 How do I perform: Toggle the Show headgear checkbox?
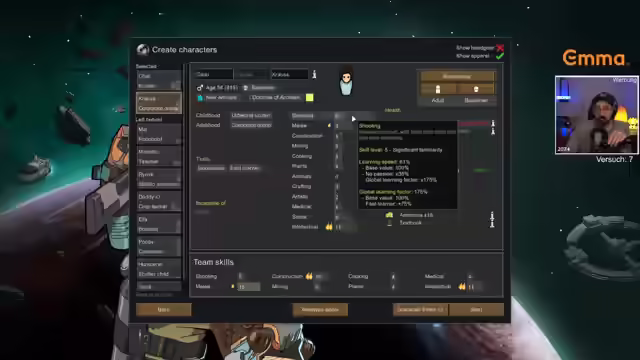pyautogui.click(x=500, y=48)
